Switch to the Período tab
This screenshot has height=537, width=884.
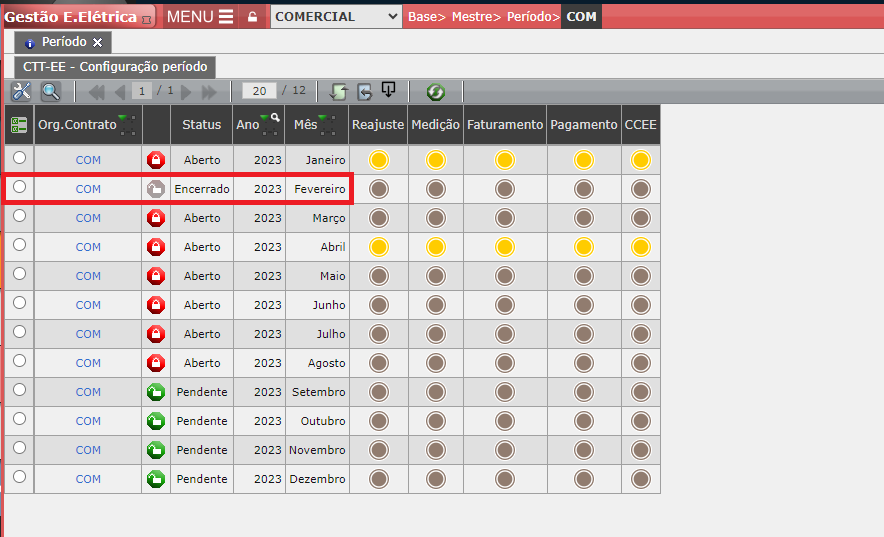pos(63,42)
